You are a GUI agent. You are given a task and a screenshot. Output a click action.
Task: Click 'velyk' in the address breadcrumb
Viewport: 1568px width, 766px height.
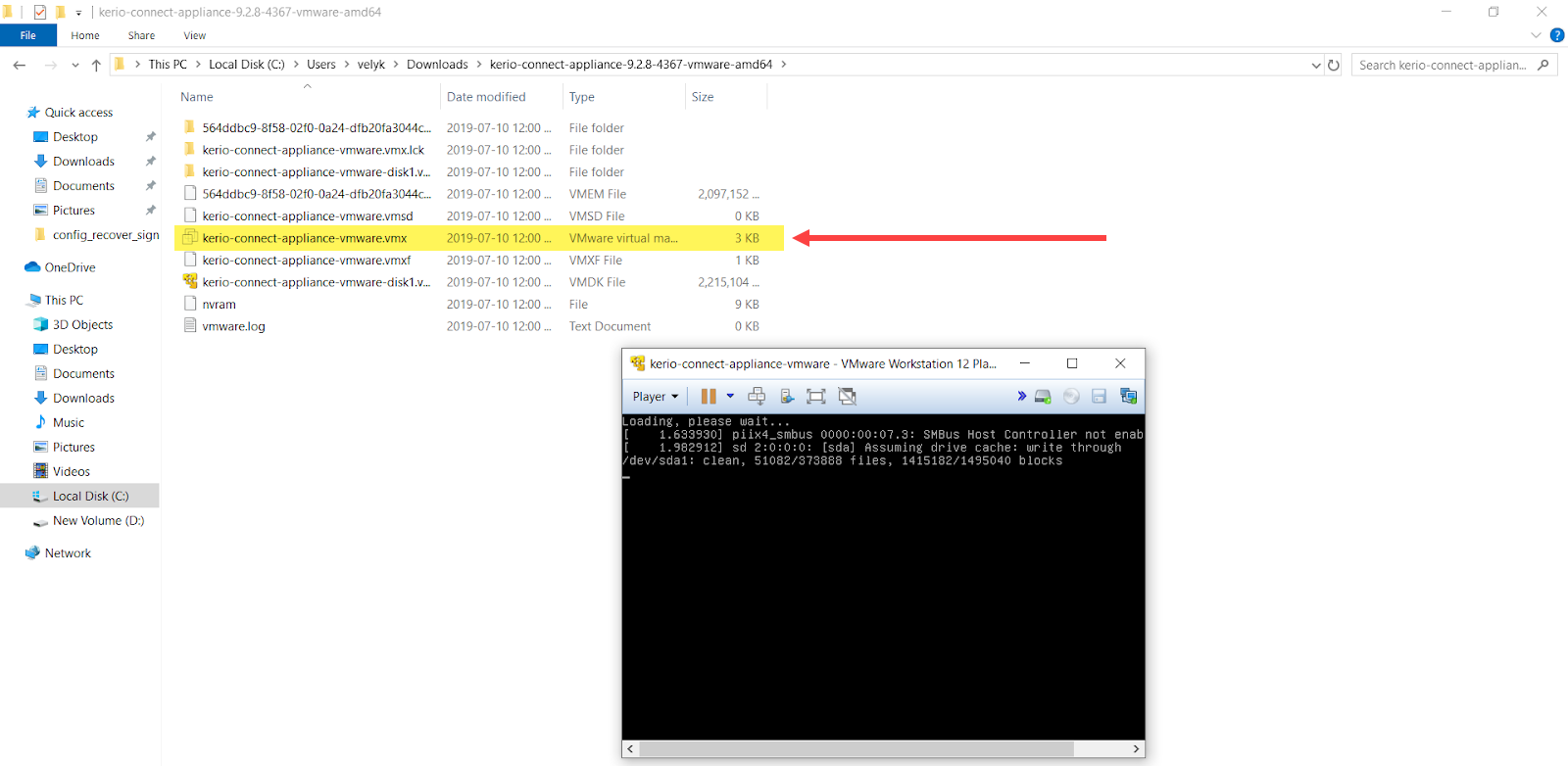point(371,65)
